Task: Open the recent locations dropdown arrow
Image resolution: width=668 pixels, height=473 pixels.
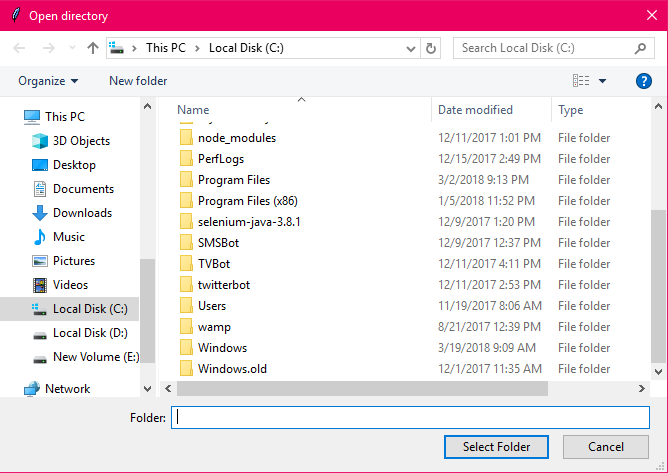Action: [72, 48]
